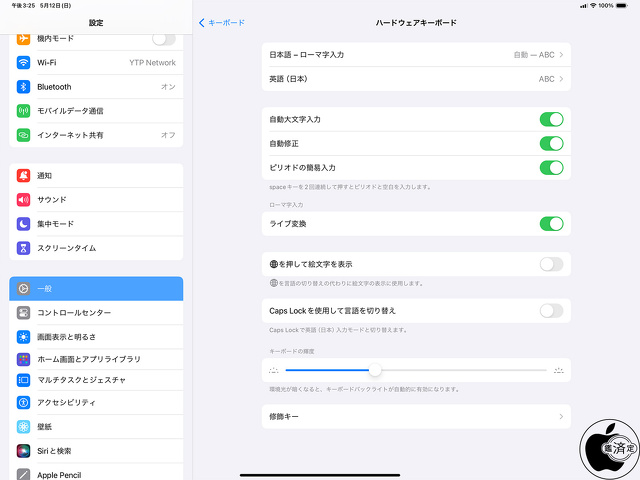Select スクリーンタイム in sidebar
This screenshot has height=480, width=640.
click(x=96, y=248)
